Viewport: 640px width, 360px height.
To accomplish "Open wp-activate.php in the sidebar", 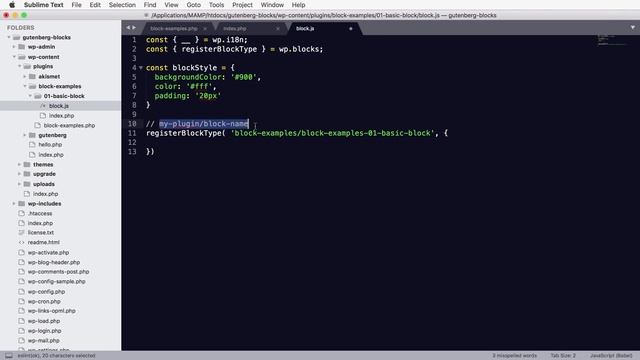I will click(x=48, y=253).
